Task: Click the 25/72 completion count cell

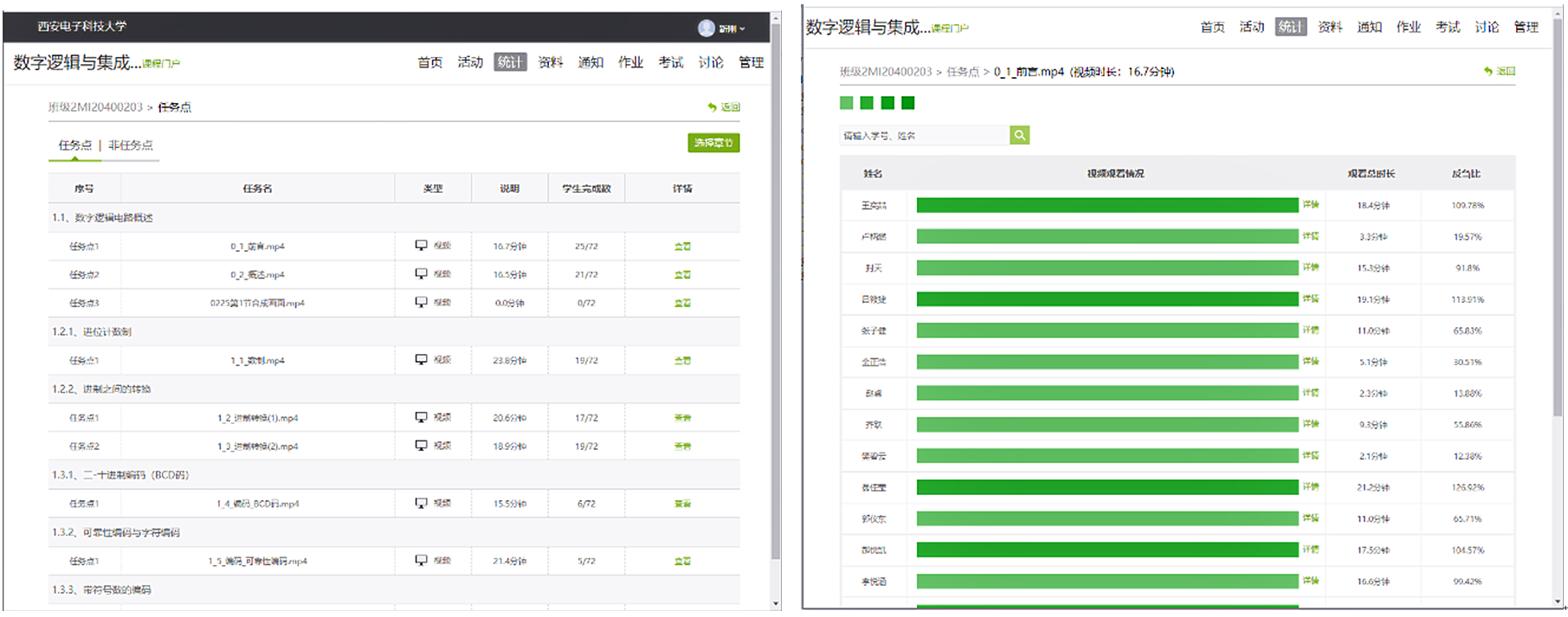Action: pos(586,247)
